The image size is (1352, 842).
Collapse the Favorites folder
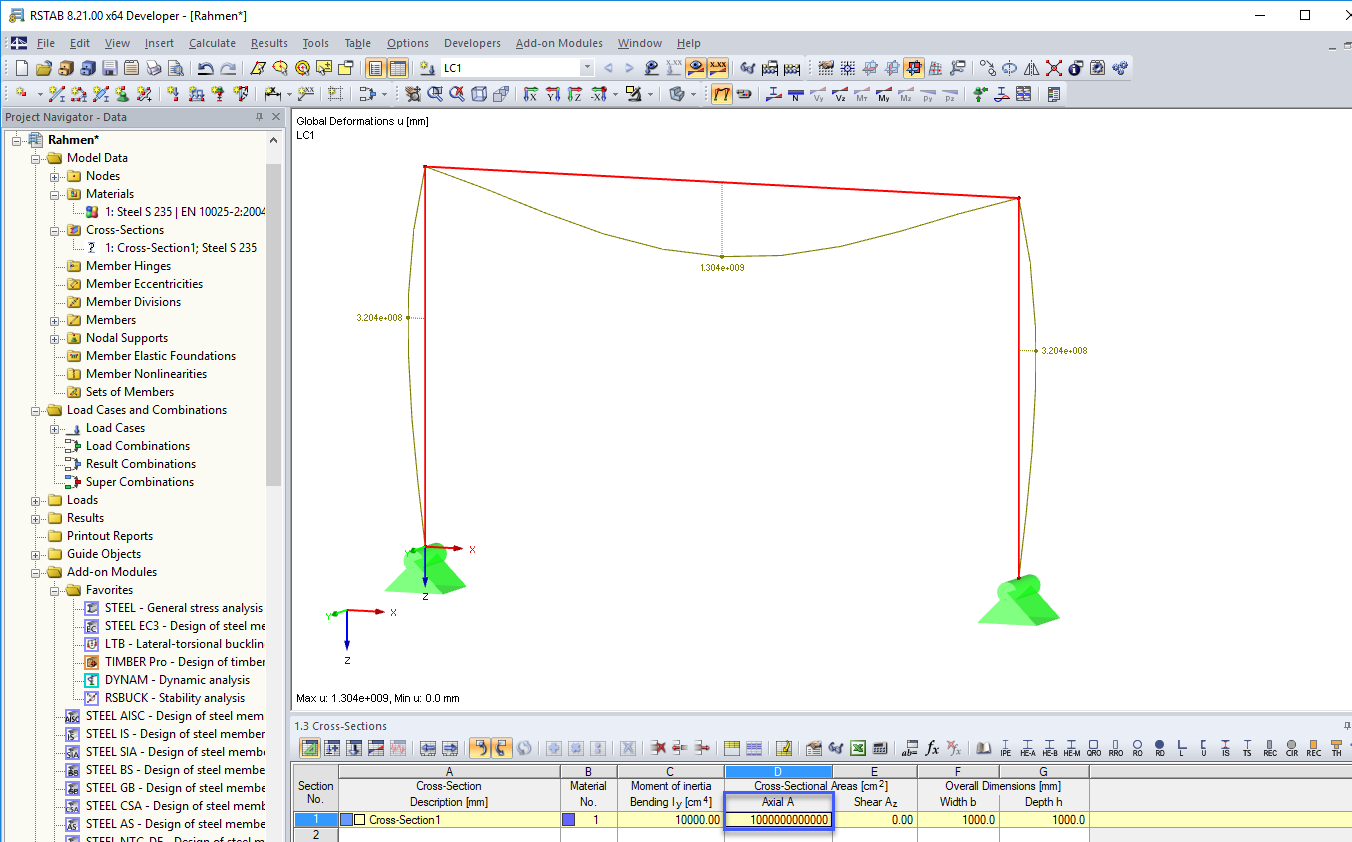click(56, 590)
